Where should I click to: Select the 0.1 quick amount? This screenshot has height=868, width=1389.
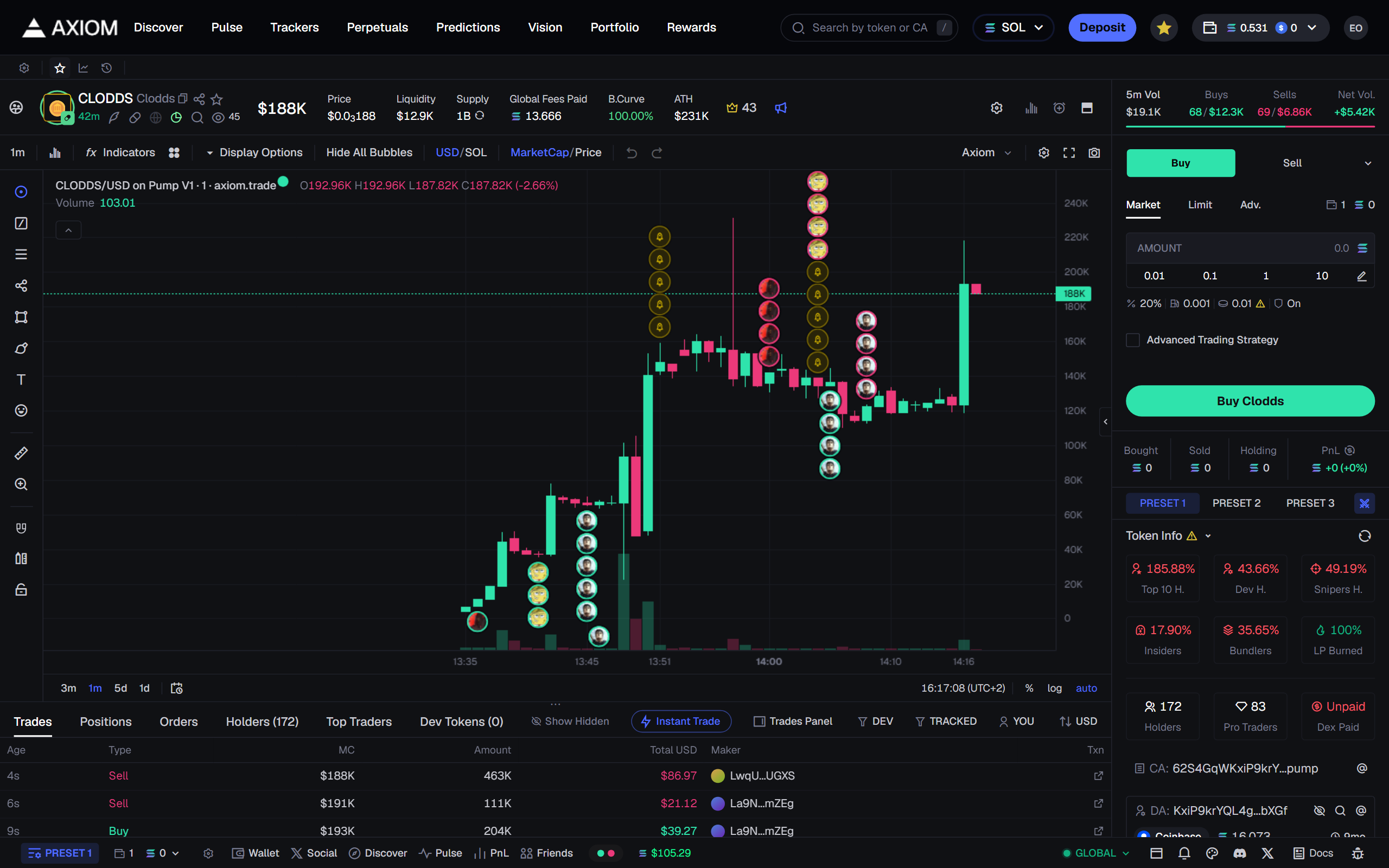point(1210,276)
